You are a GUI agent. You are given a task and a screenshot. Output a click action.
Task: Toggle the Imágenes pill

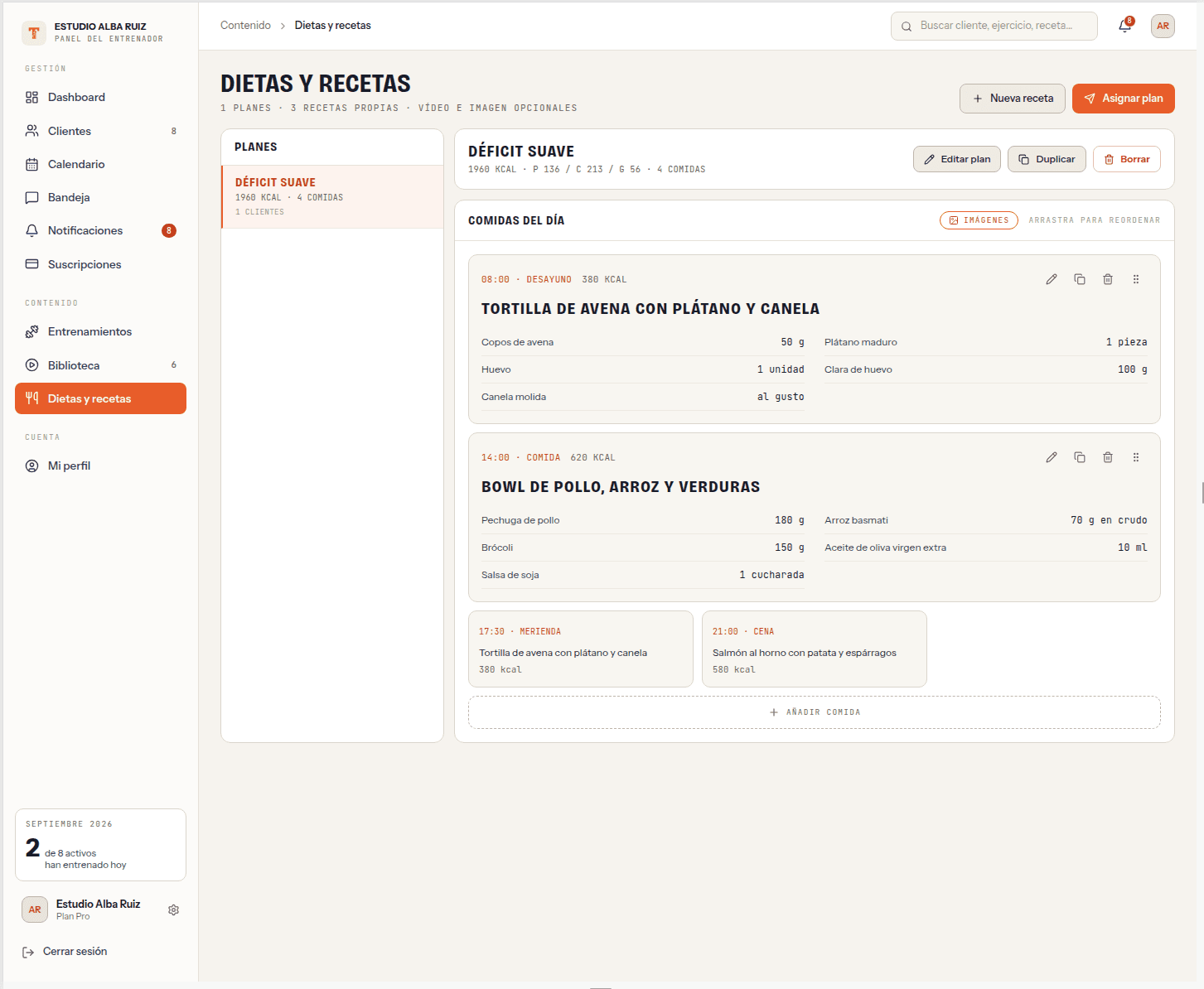(x=979, y=220)
